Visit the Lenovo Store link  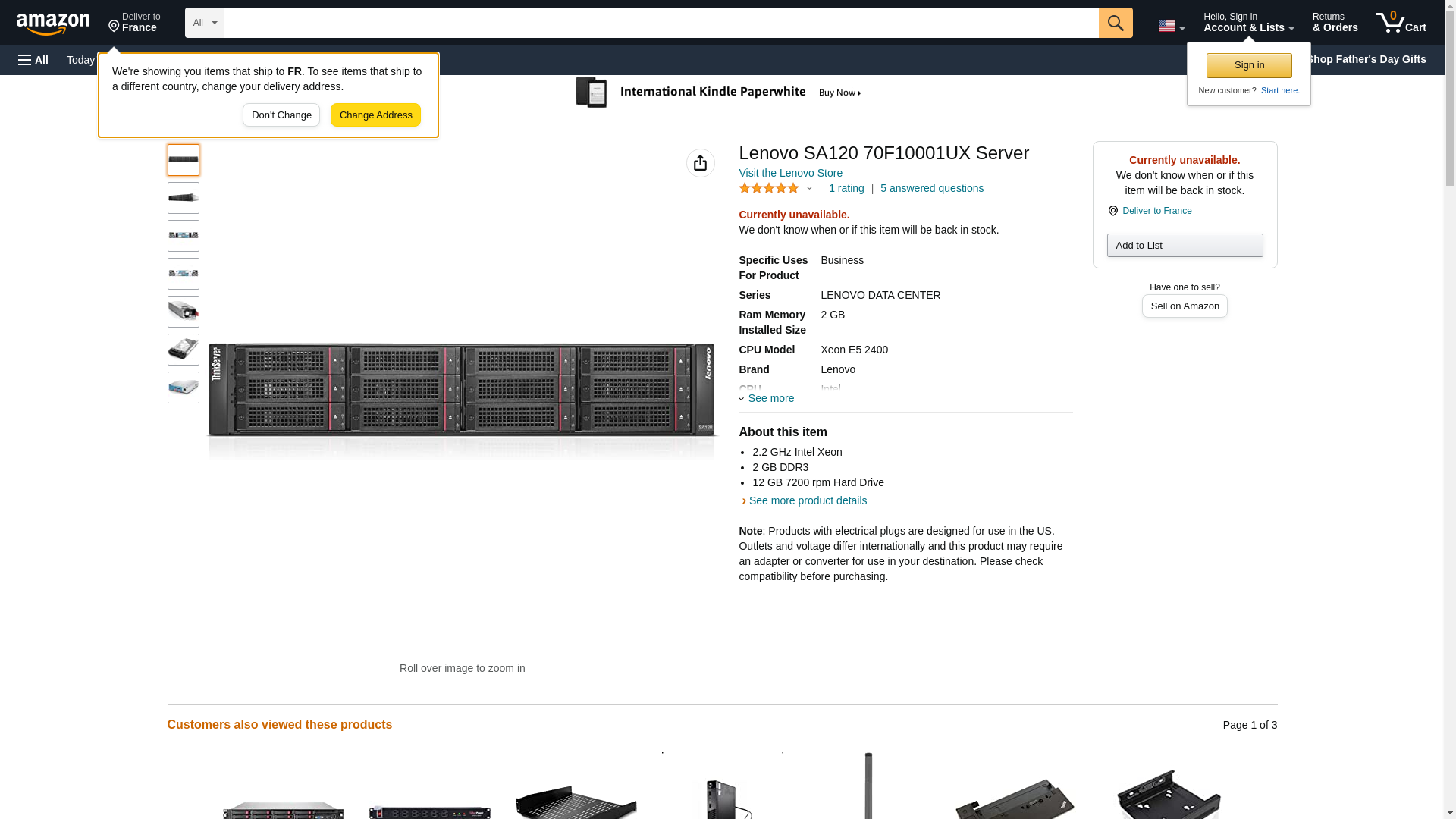(x=790, y=173)
